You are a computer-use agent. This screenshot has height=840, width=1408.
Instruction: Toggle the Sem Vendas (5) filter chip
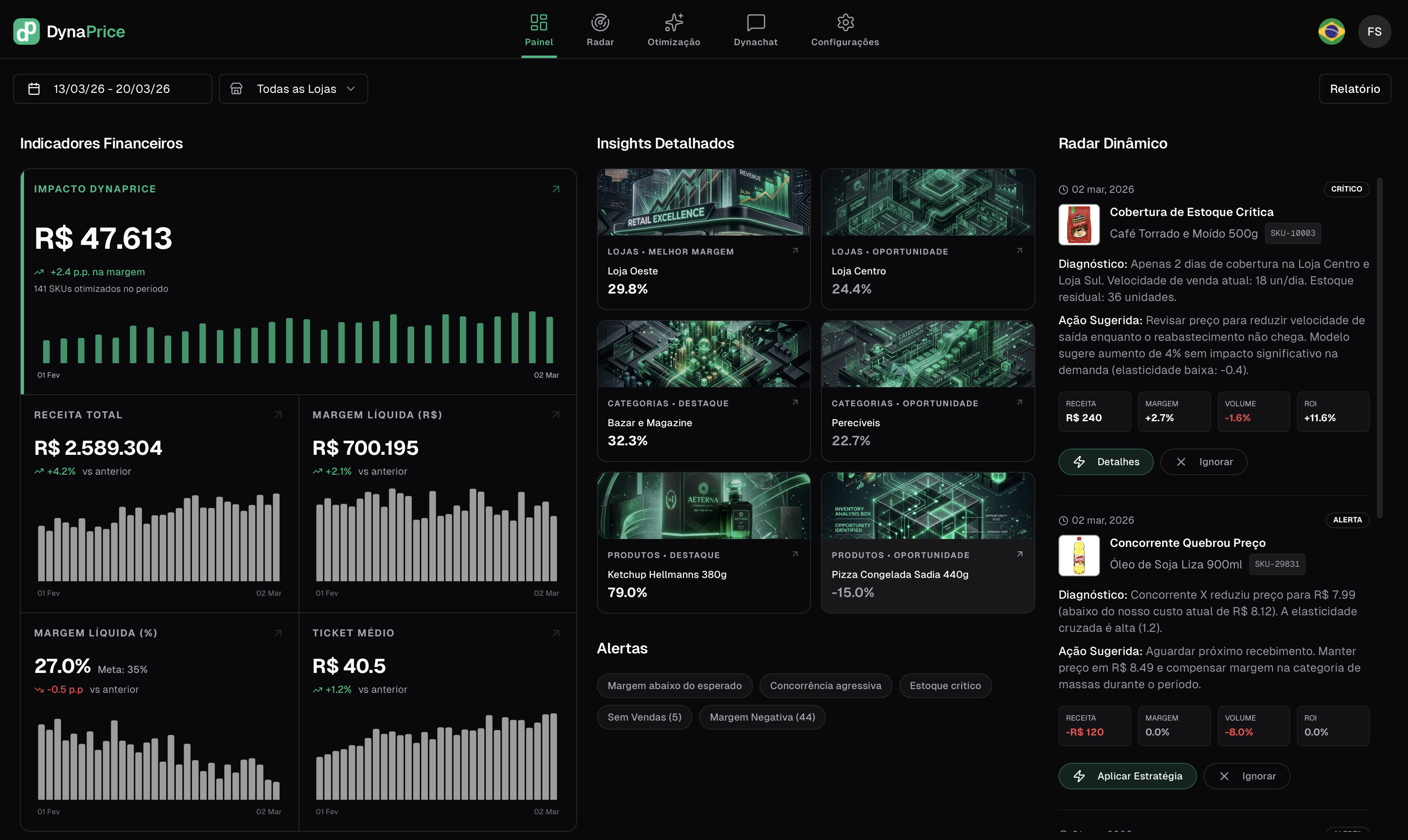point(644,716)
